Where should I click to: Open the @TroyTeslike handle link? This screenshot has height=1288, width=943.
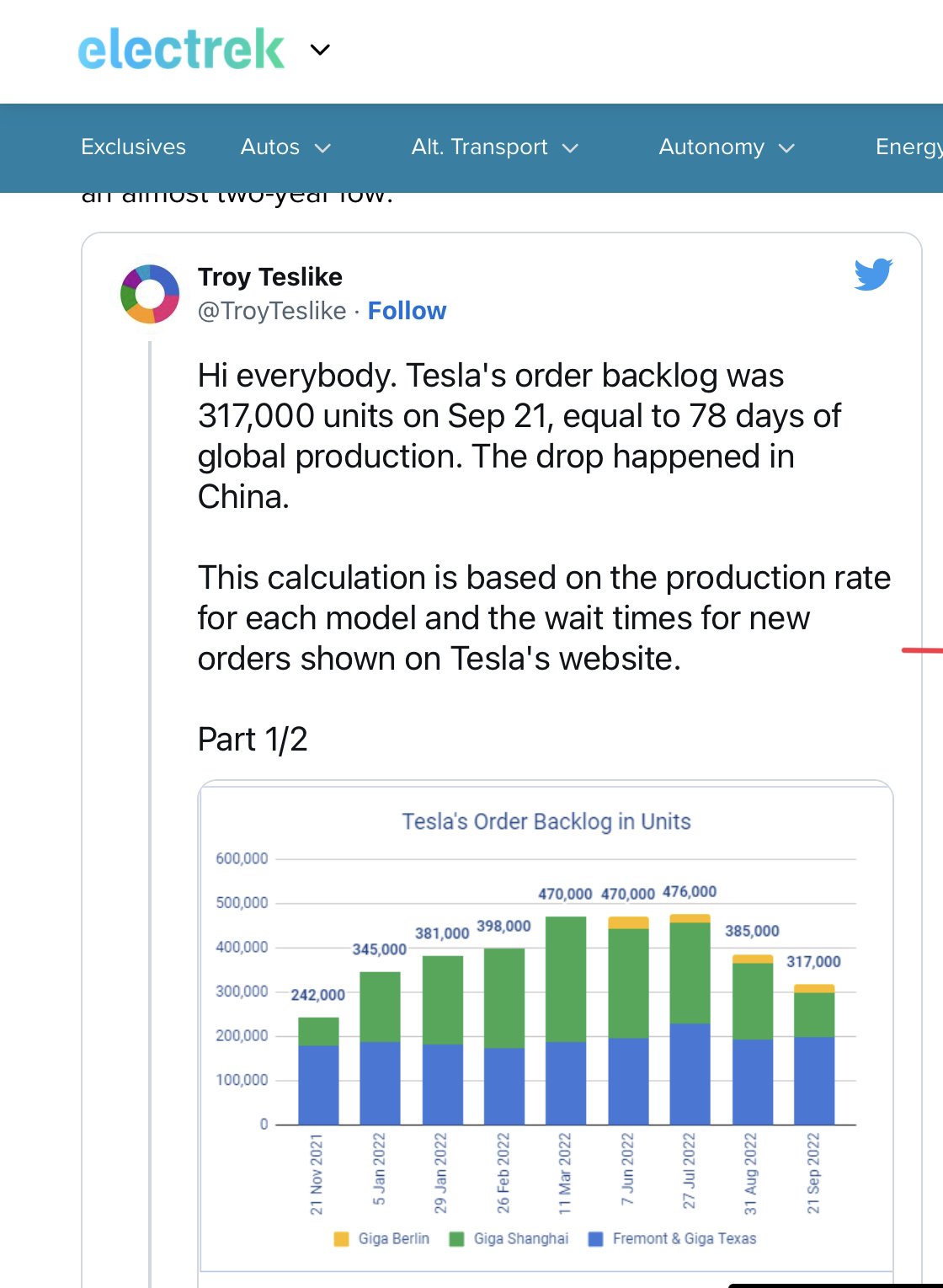tap(272, 311)
